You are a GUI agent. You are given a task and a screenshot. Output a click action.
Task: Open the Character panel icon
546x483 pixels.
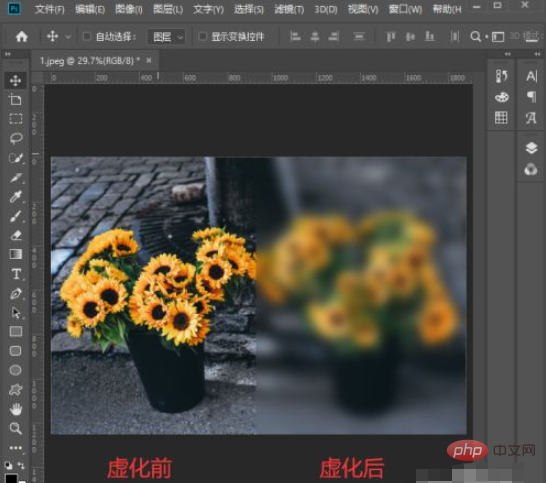click(x=531, y=76)
